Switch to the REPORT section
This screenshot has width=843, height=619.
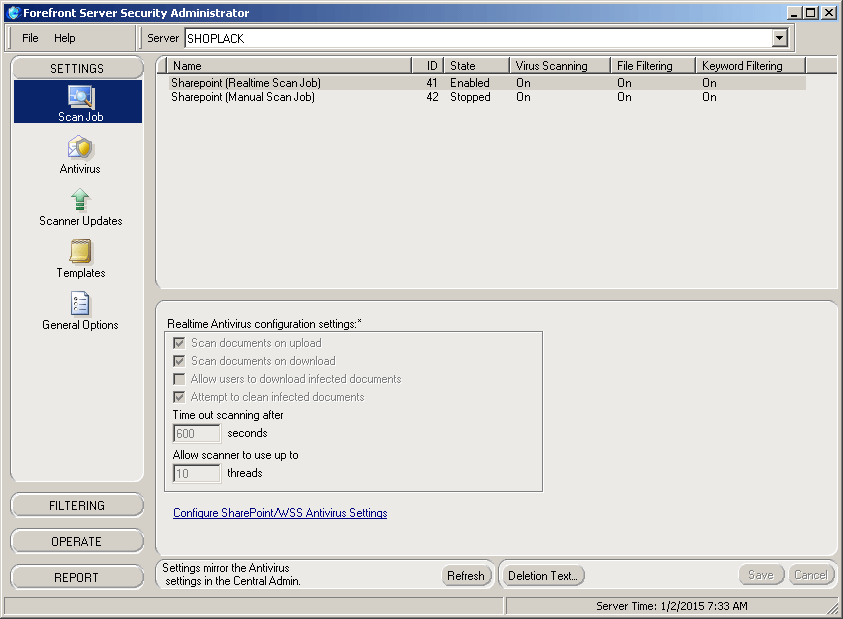pos(77,578)
